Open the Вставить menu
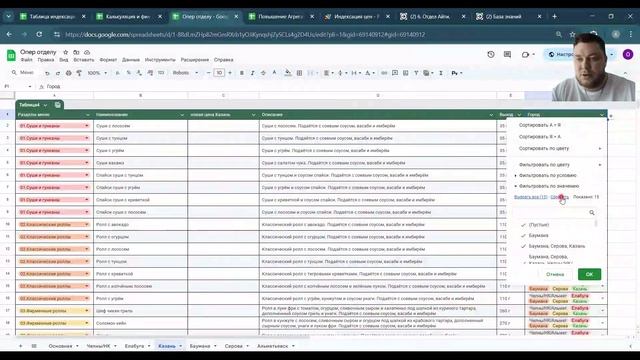The image size is (640, 360). pyautogui.click(x=83, y=60)
